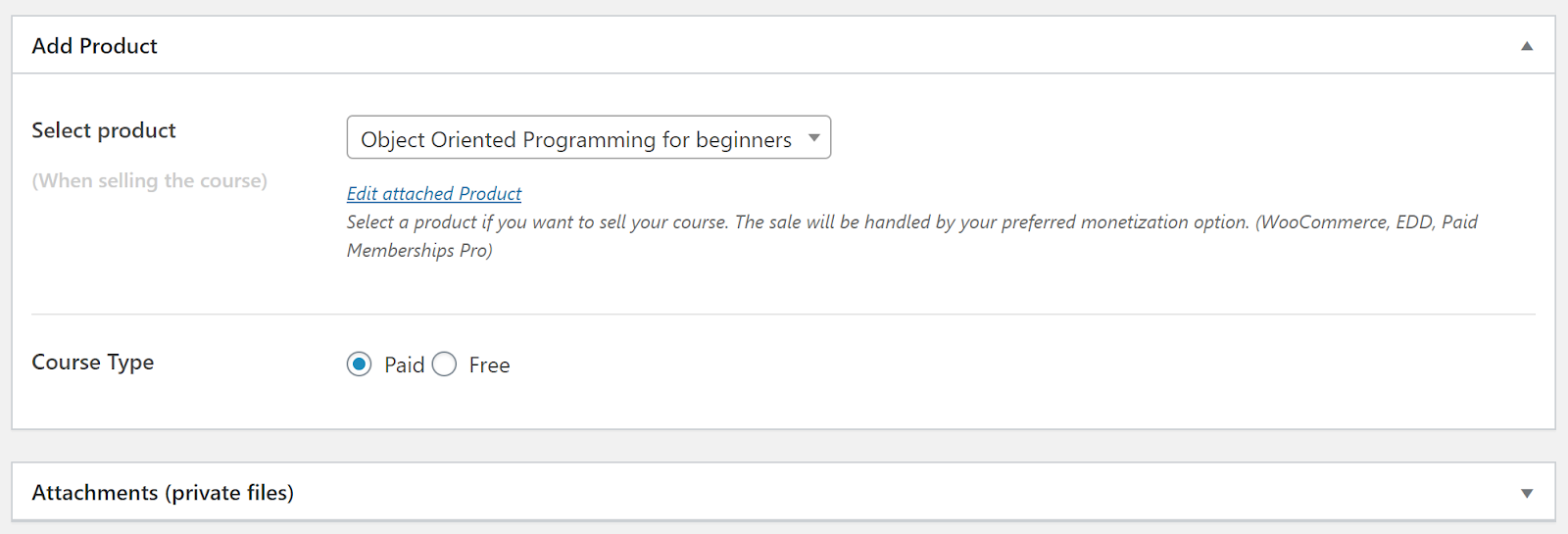This screenshot has height=534, width=1568.
Task: Click the Paid option label
Action: pos(404,365)
